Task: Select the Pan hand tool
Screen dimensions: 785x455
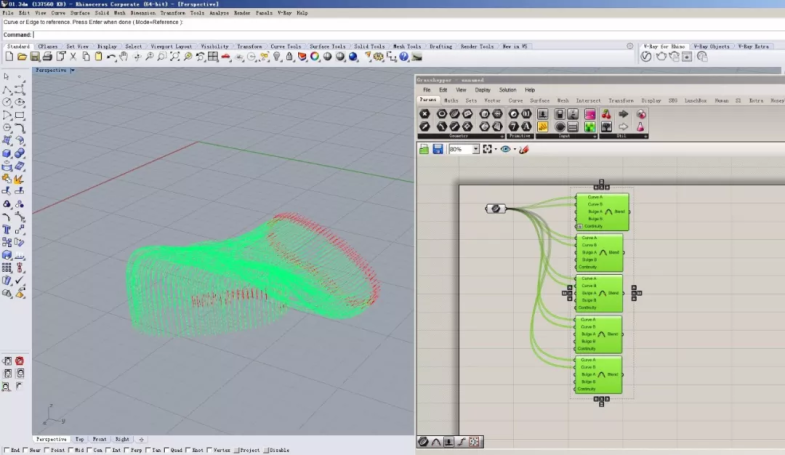Action: [x=123, y=58]
